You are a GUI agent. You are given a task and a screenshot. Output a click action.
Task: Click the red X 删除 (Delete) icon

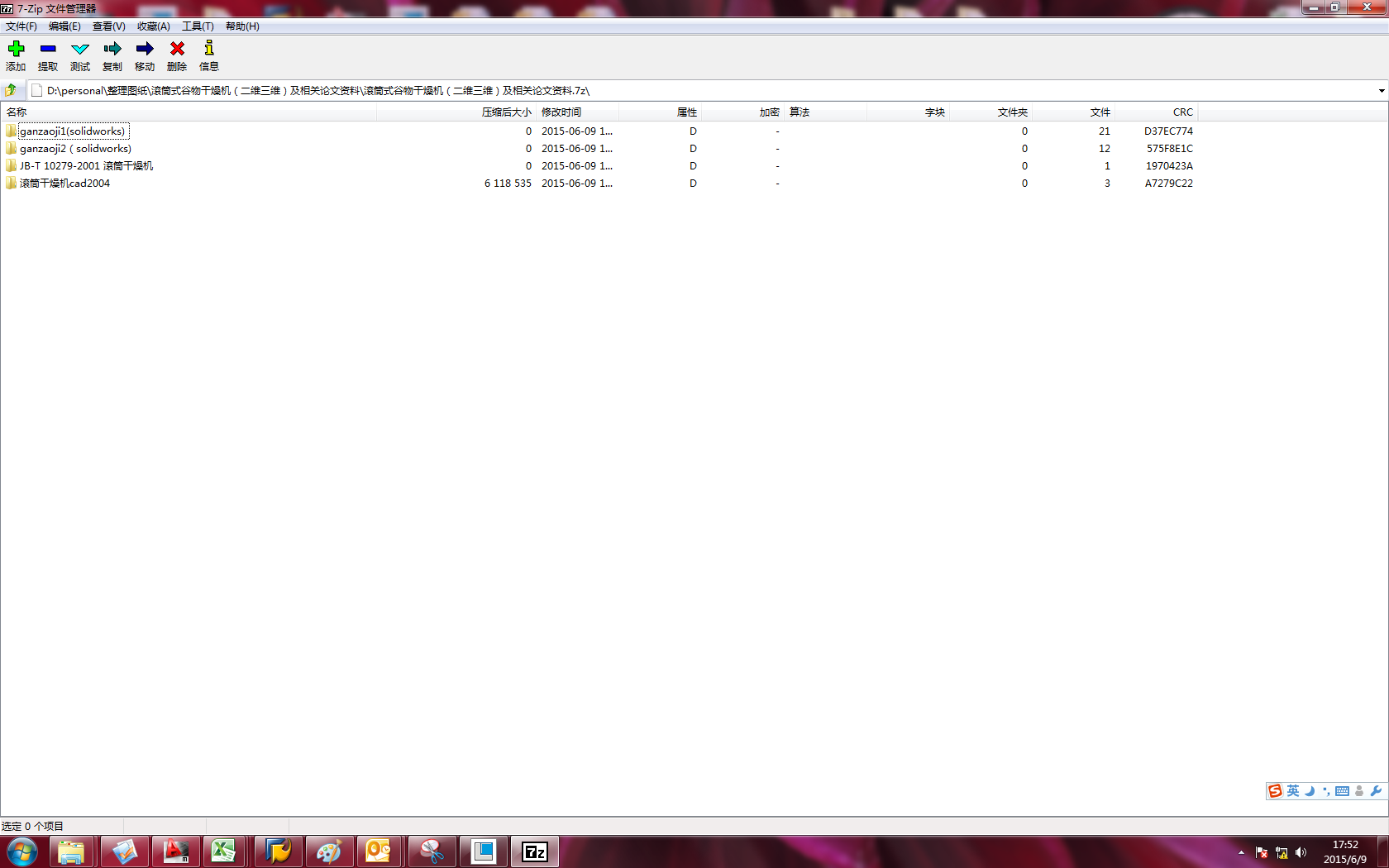177,49
